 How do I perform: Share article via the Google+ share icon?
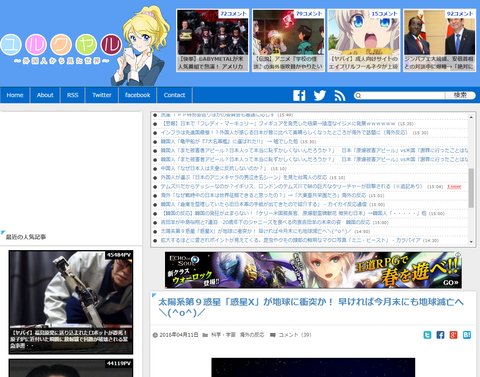click(453, 335)
